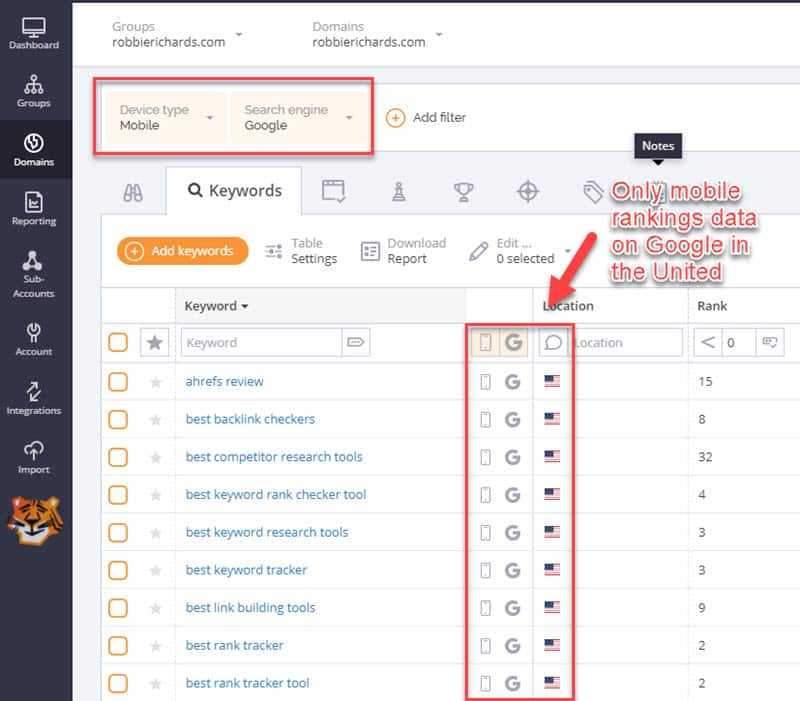This screenshot has width=803, height=701.
Task: Go to Integrations from the sidebar
Action: (x=33, y=398)
